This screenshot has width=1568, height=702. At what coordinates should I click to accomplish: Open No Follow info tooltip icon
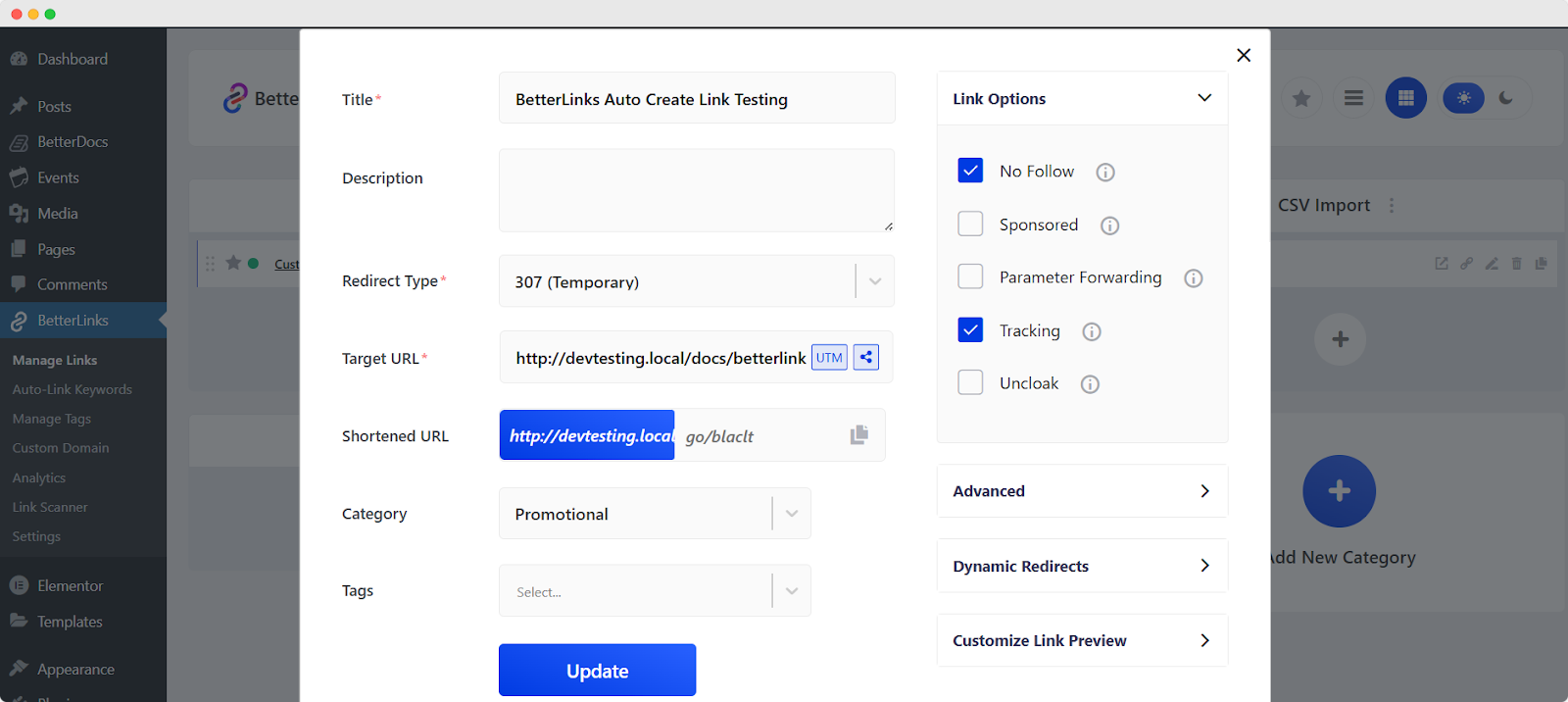click(x=1105, y=173)
